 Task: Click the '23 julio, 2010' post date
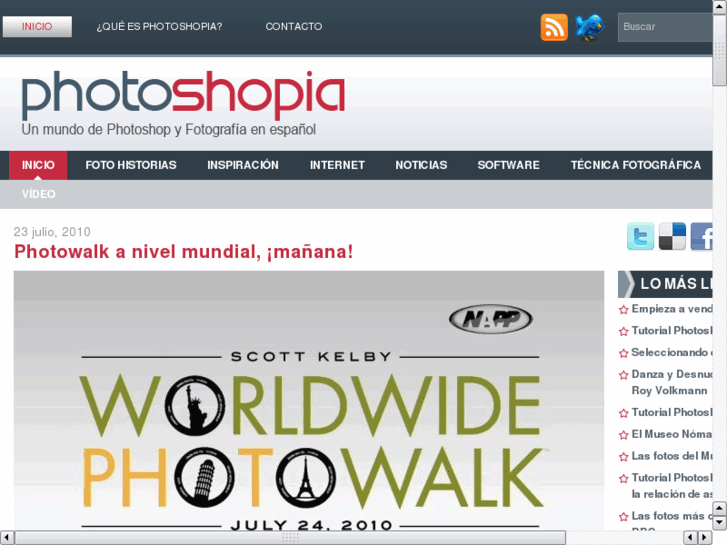click(x=52, y=232)
